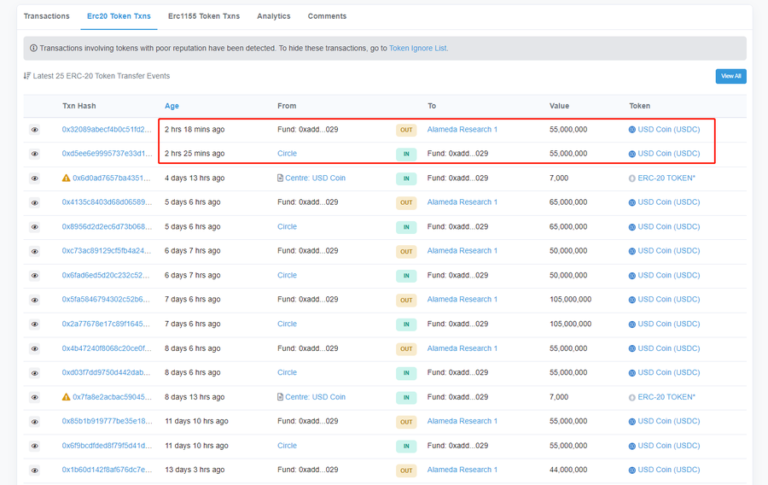Click warning triangle beside hash 0x6d0ad7657ba4351

tap(66, 178)
